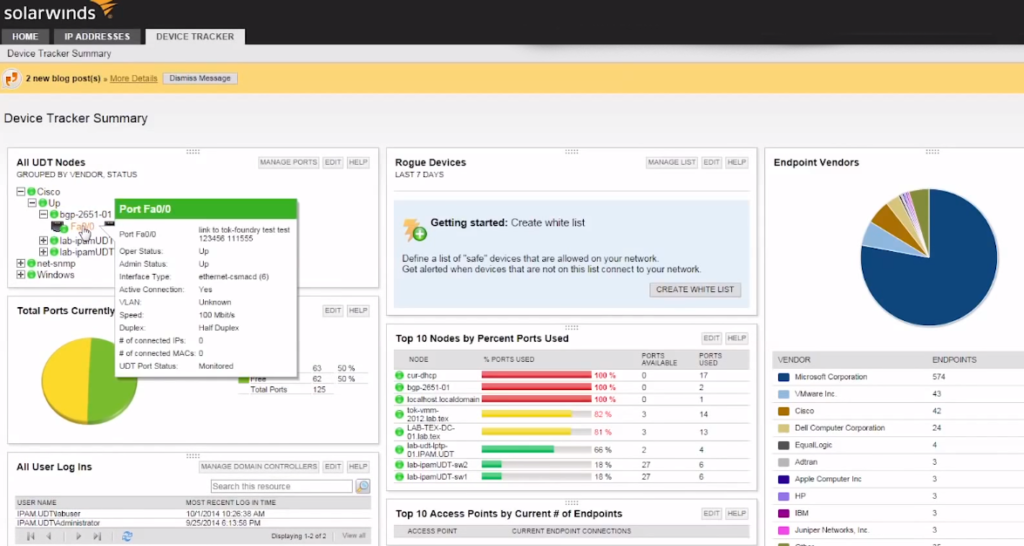Click the Search this resource field
Screen dimensions: 1024x546
281,486
